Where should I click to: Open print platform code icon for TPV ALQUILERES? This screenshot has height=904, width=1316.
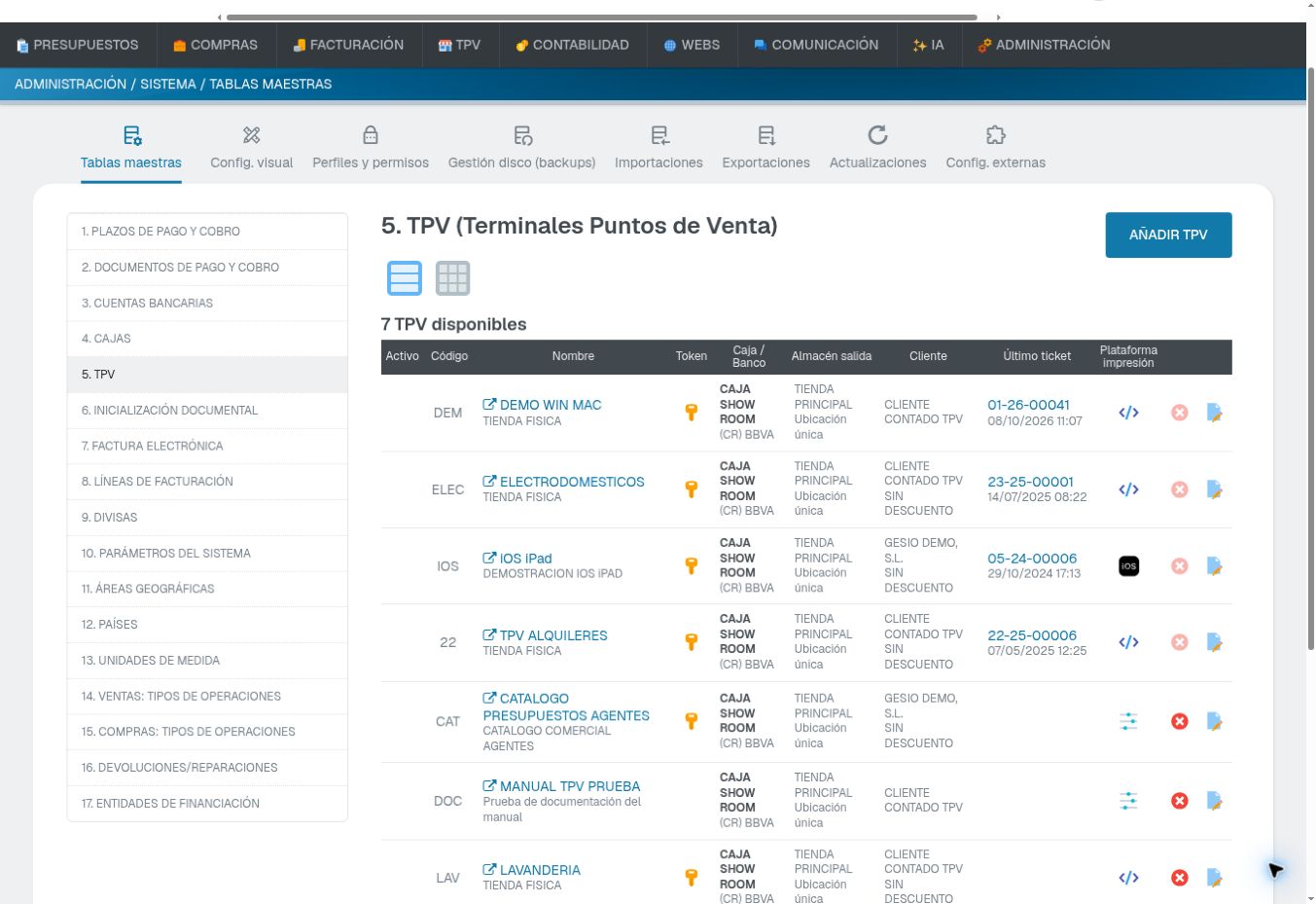click(x=1128, y=642)
